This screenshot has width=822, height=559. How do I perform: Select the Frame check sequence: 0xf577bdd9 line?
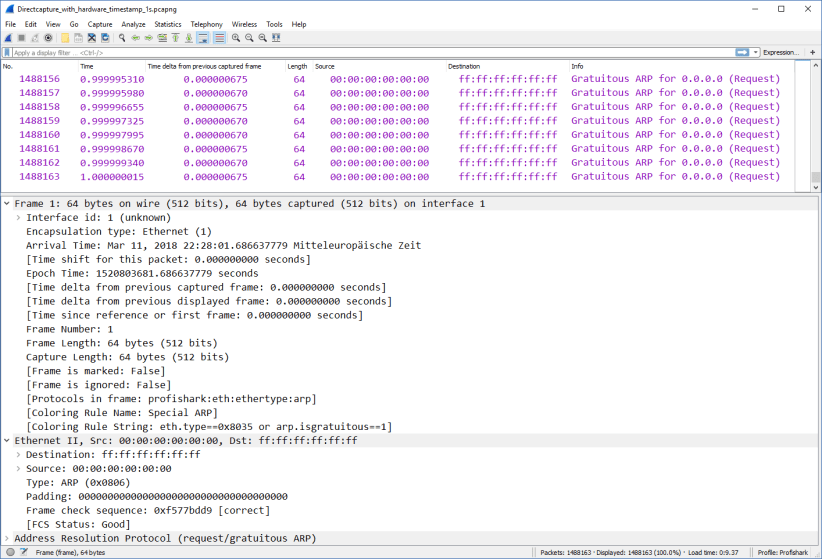[x=148, y=510]
